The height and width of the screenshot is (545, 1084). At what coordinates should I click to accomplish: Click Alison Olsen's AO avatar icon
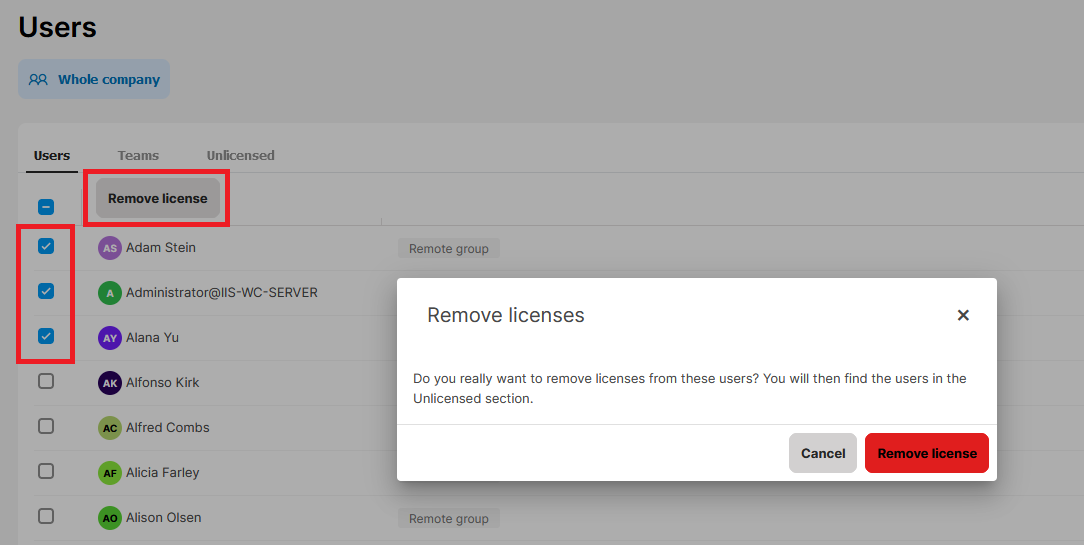tap(110, 518)
